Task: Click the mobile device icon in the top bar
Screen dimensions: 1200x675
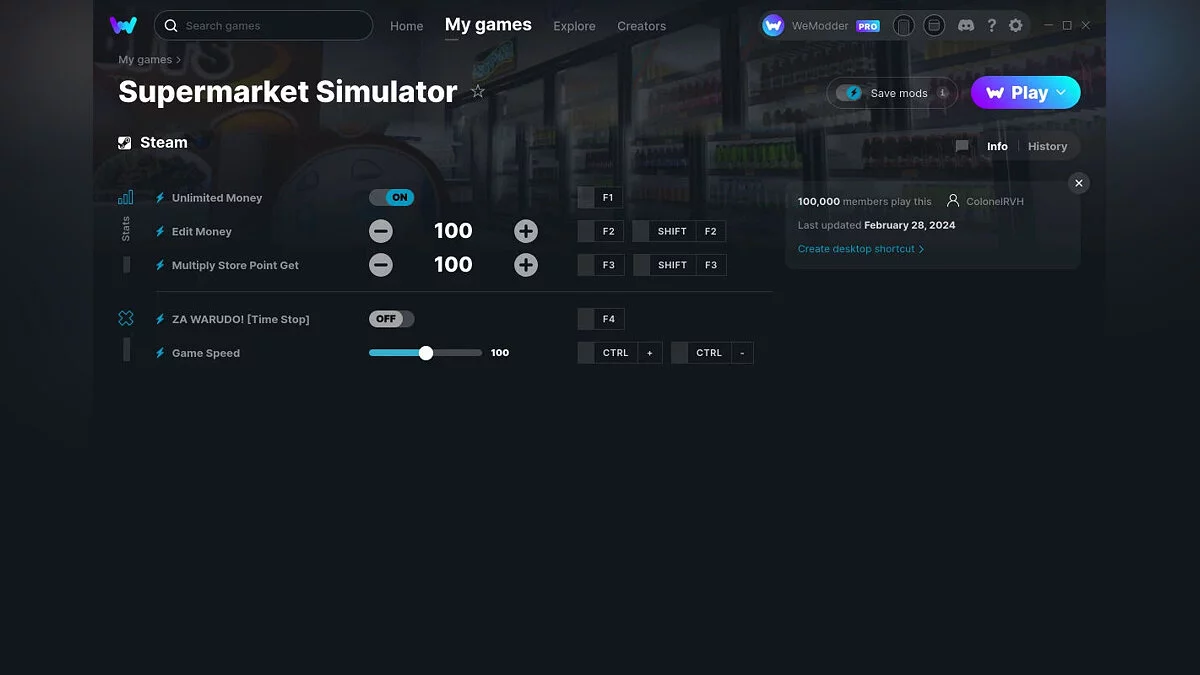Action: point(904,25)
